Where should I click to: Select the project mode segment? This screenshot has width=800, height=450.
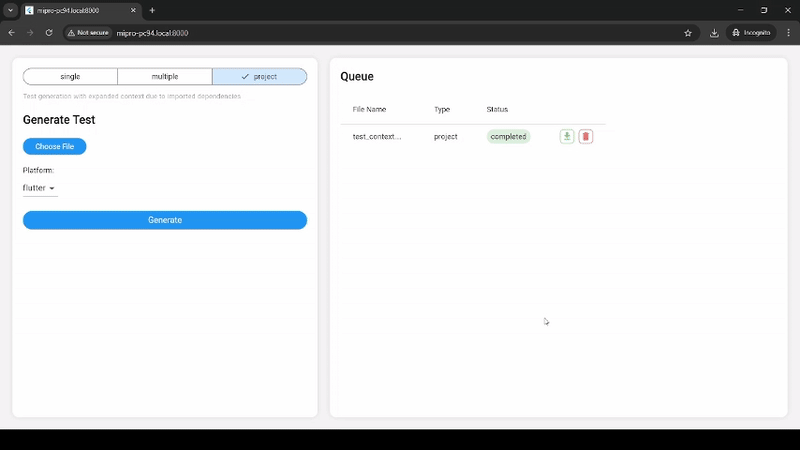tap(260, 77)
